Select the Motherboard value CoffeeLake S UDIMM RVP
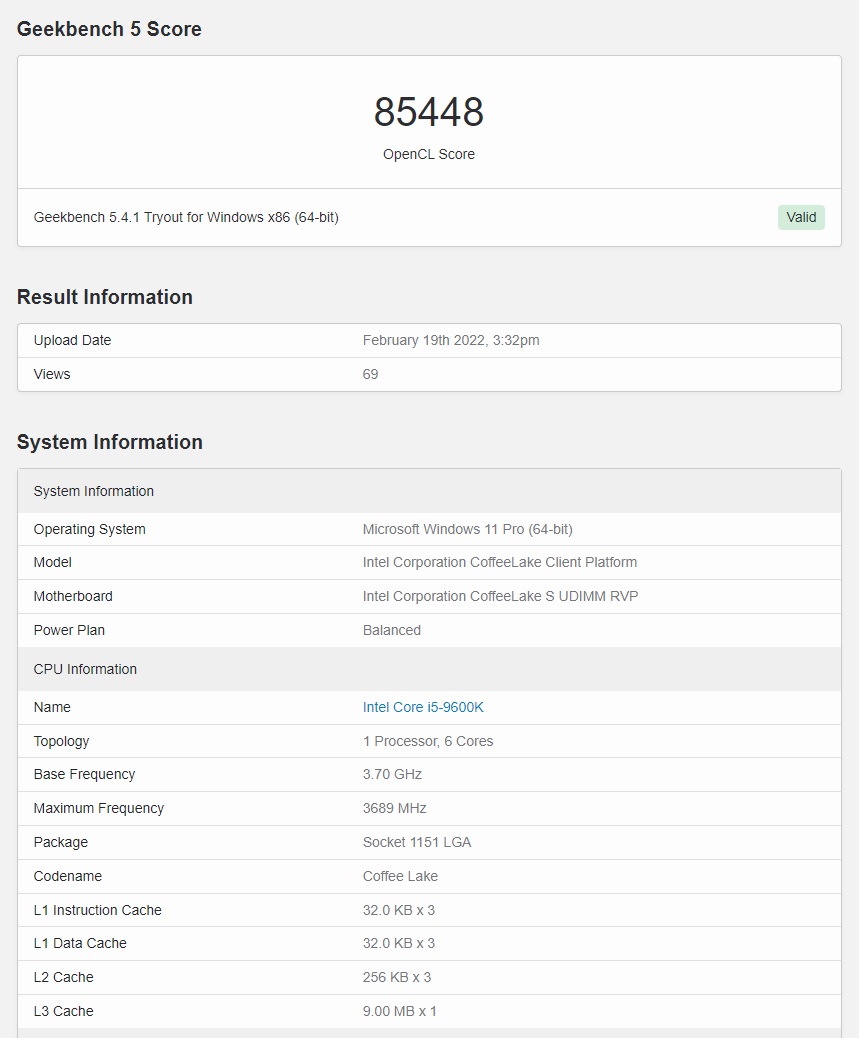The height and width of the screenshot is (1038, 859). (500, 596)
